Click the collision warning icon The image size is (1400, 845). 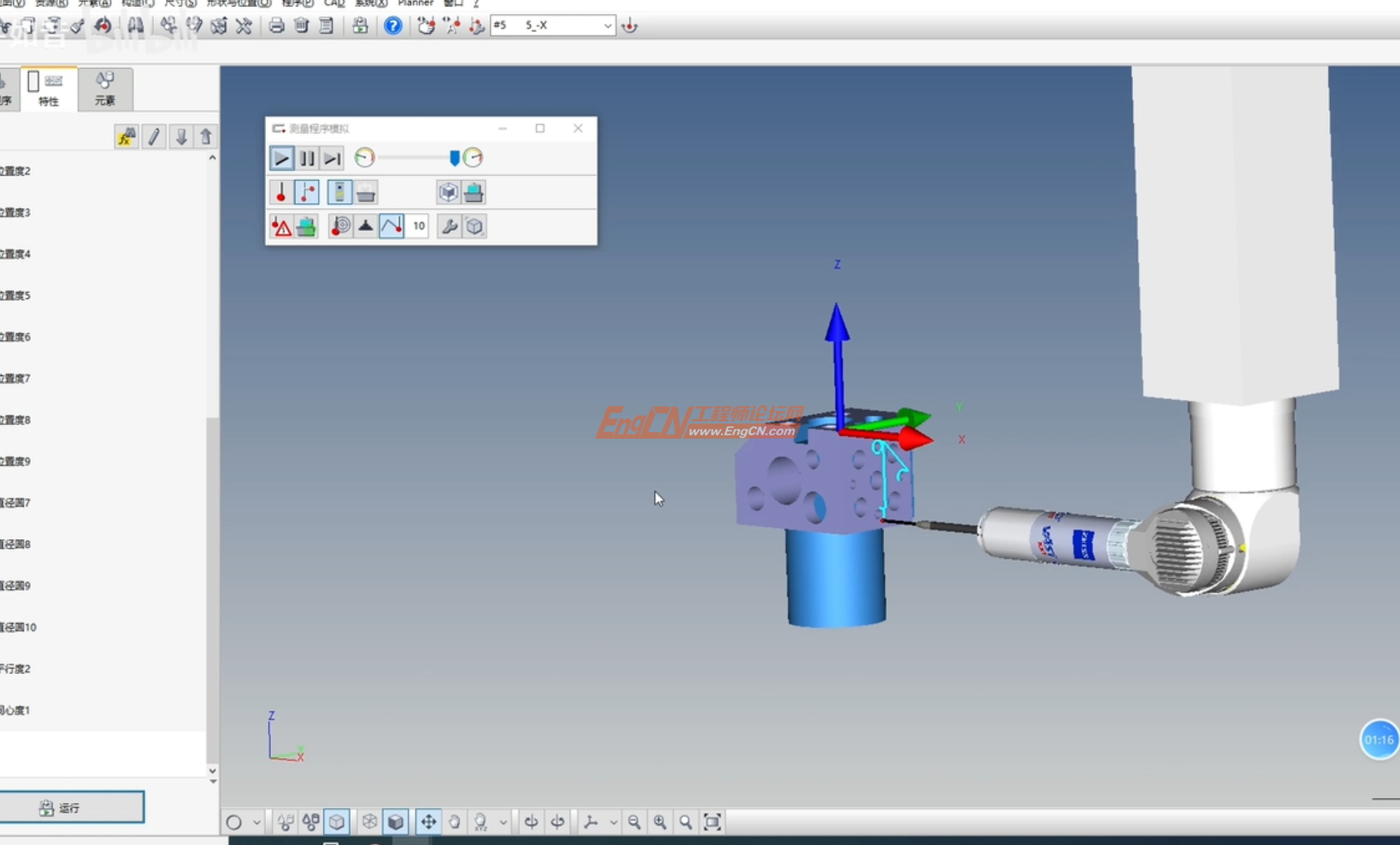(281, 227)
